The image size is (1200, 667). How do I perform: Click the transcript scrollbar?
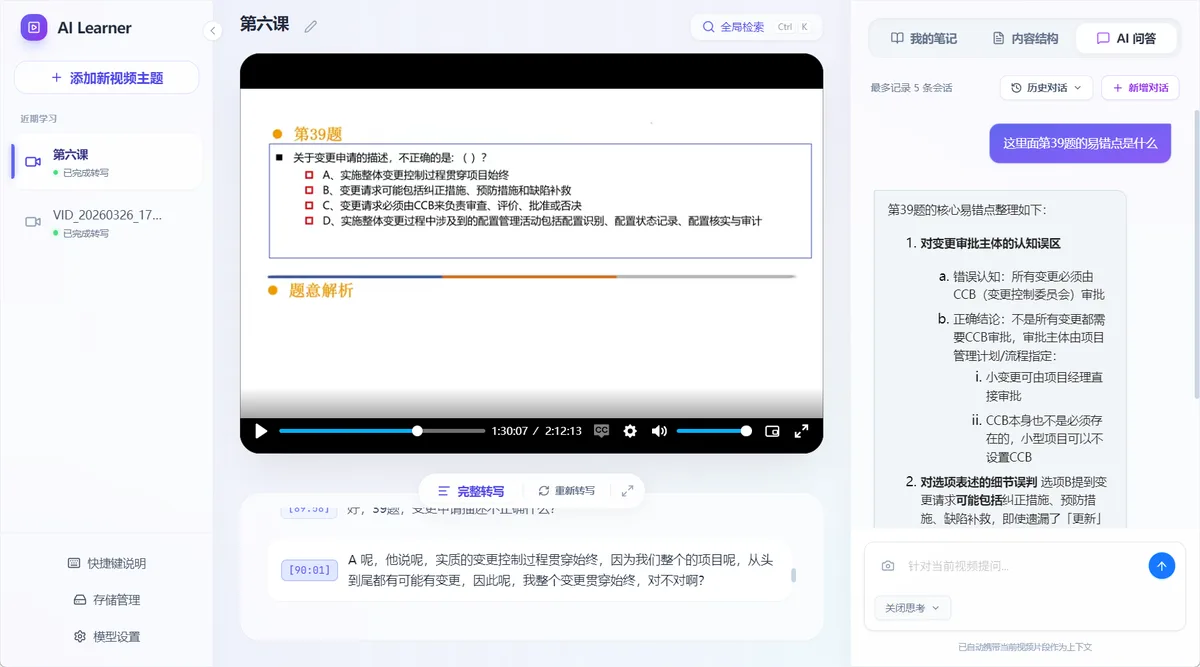[794, 575]
